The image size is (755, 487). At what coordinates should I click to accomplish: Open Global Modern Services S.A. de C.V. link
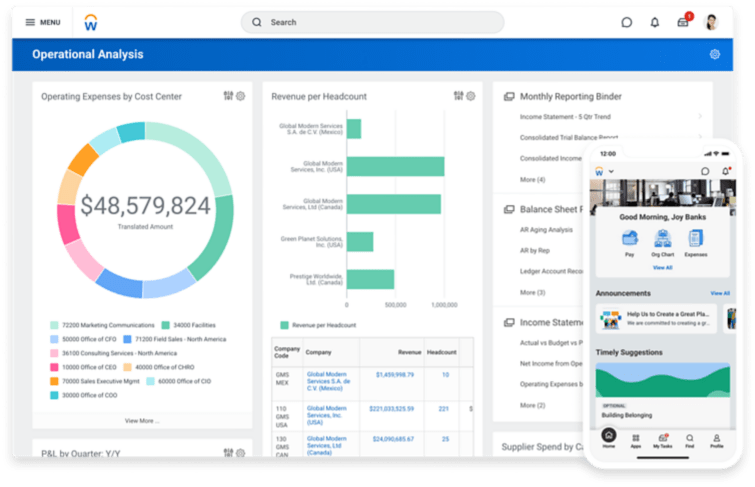(328, 381)
